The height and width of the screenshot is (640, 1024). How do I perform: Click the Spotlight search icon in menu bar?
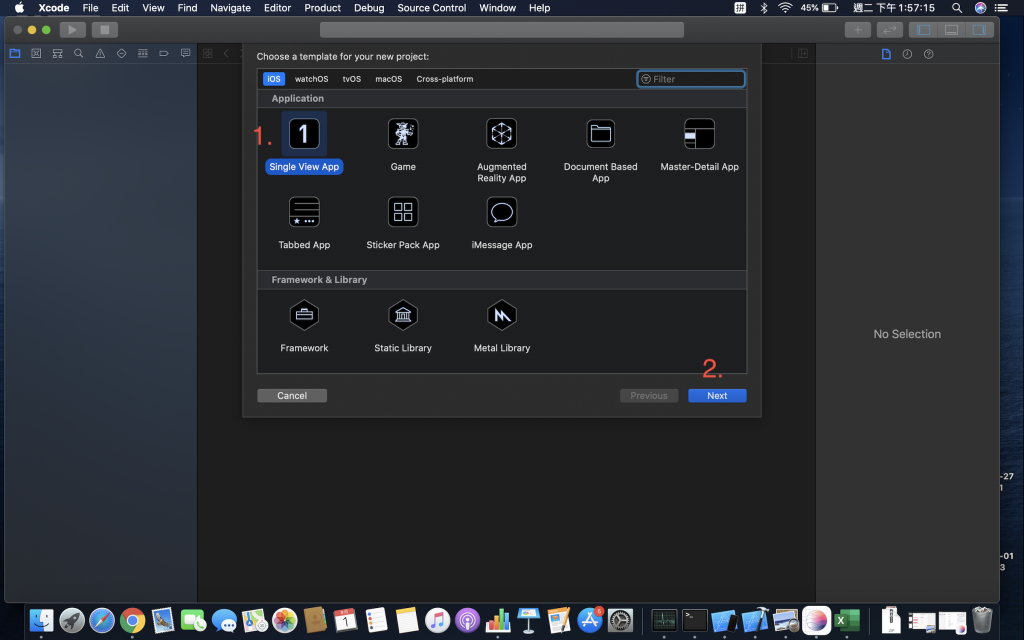[x=957, y=8]
